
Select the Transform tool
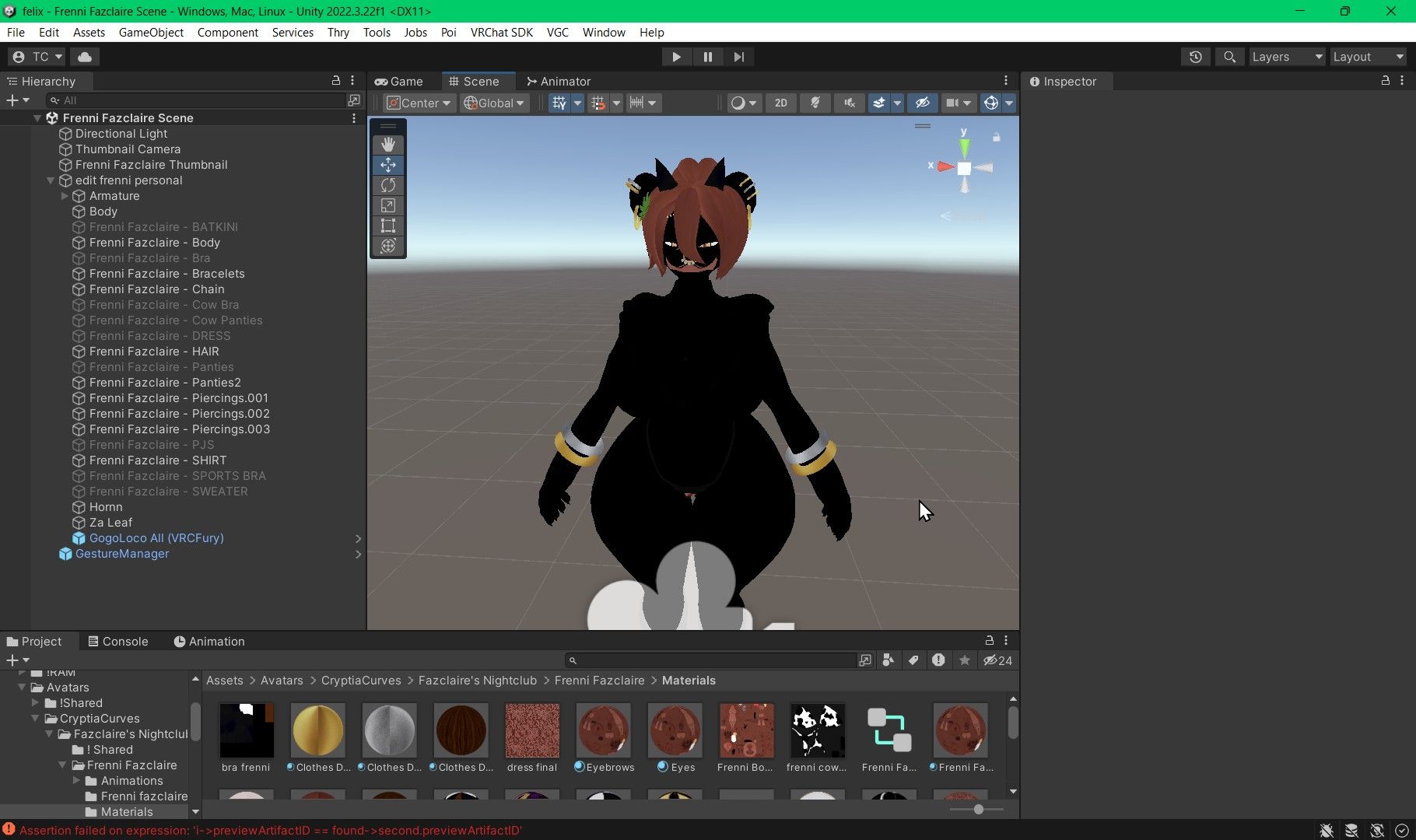click(388, 246)
